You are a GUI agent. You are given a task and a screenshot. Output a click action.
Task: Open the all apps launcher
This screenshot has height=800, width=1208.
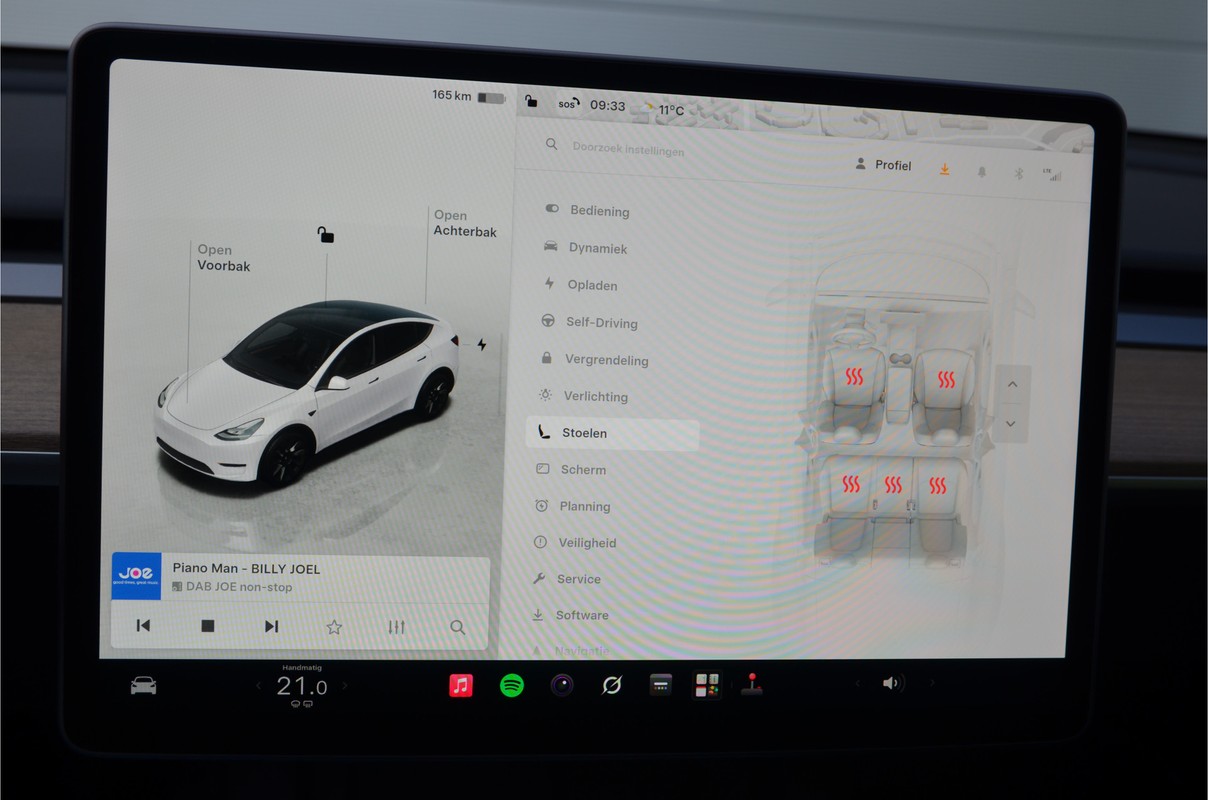707,685
